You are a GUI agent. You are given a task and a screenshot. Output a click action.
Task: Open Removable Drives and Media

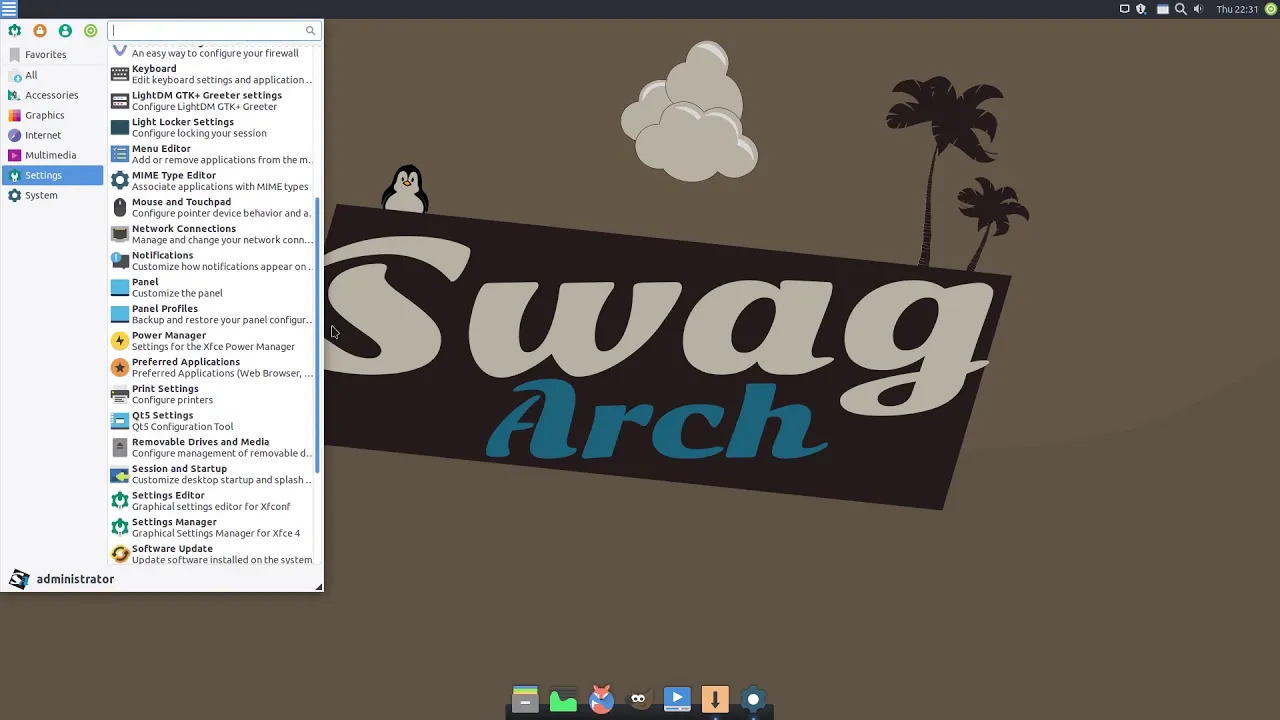click(x=211, y=448)
